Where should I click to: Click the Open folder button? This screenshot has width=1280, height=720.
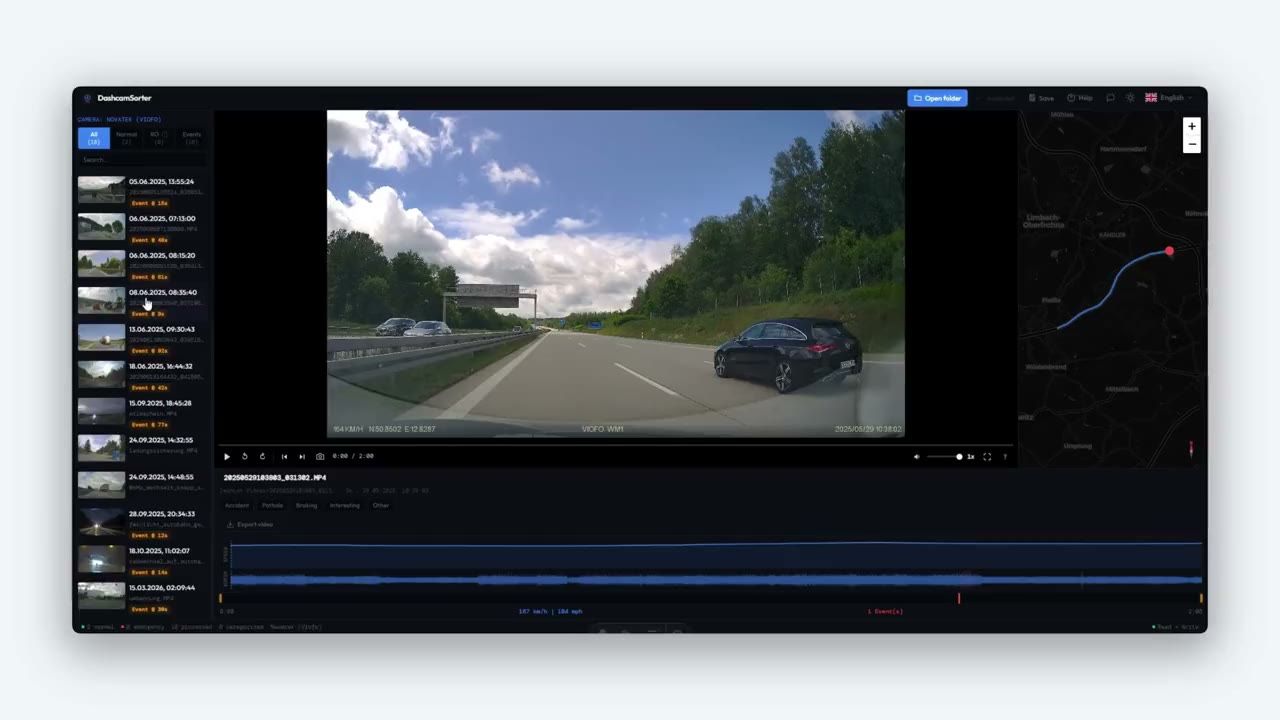pos(937,98)
